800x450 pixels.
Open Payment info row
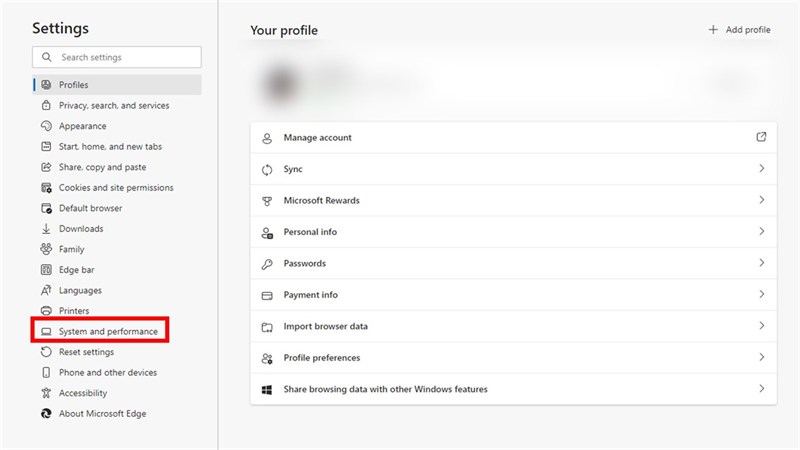(x=513, y=295)
